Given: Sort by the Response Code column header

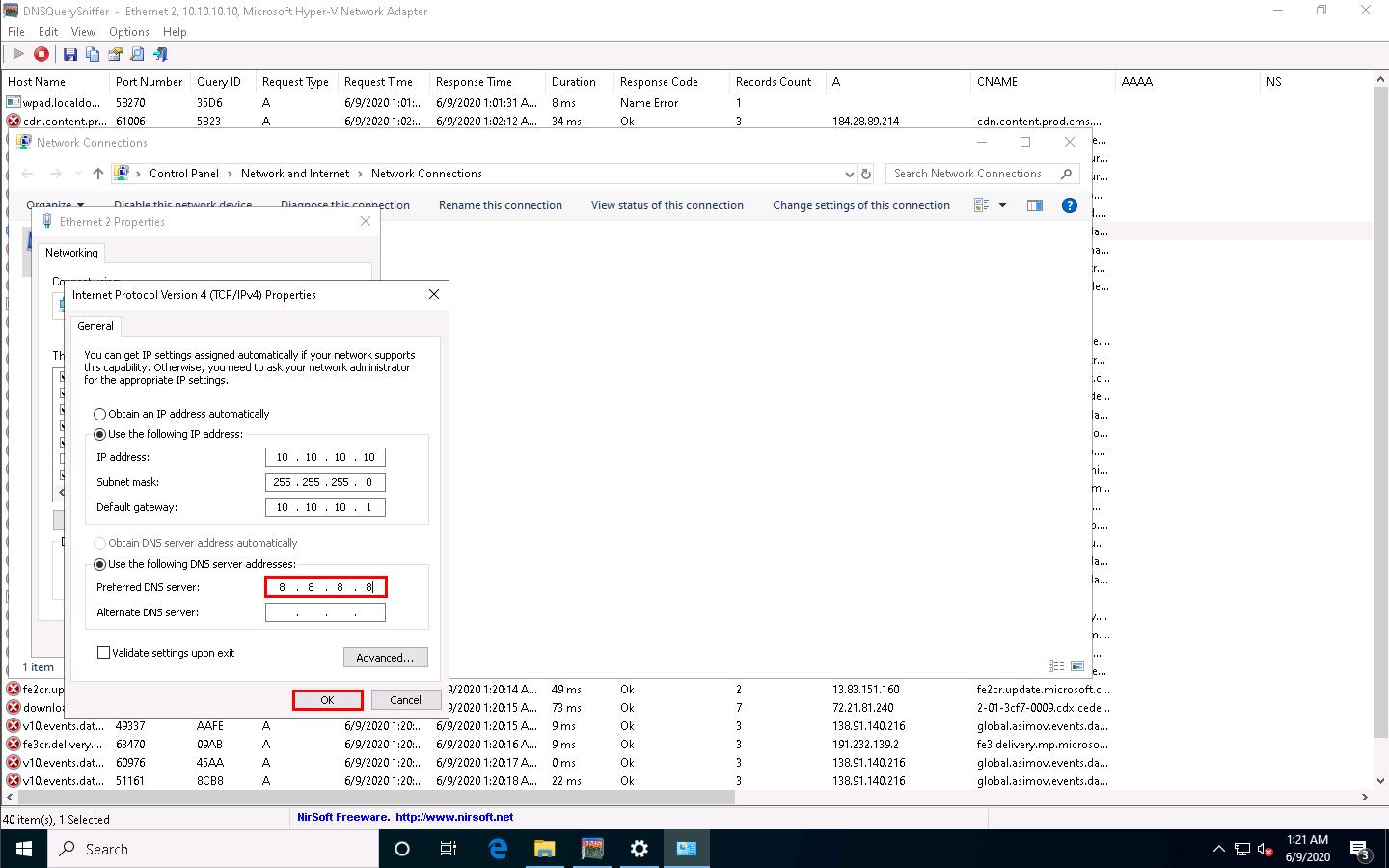Looking at the screenshot, I should (671, 82).
